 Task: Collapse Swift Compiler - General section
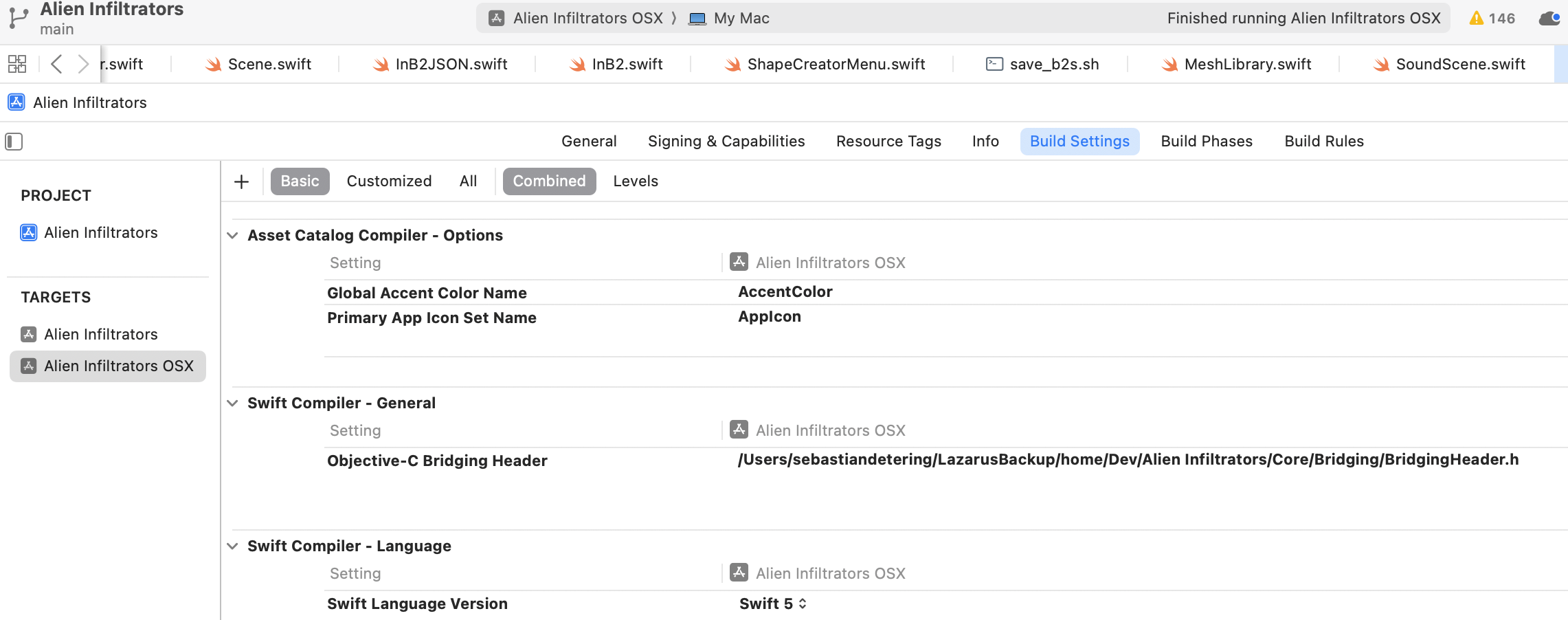coord(233,403)
